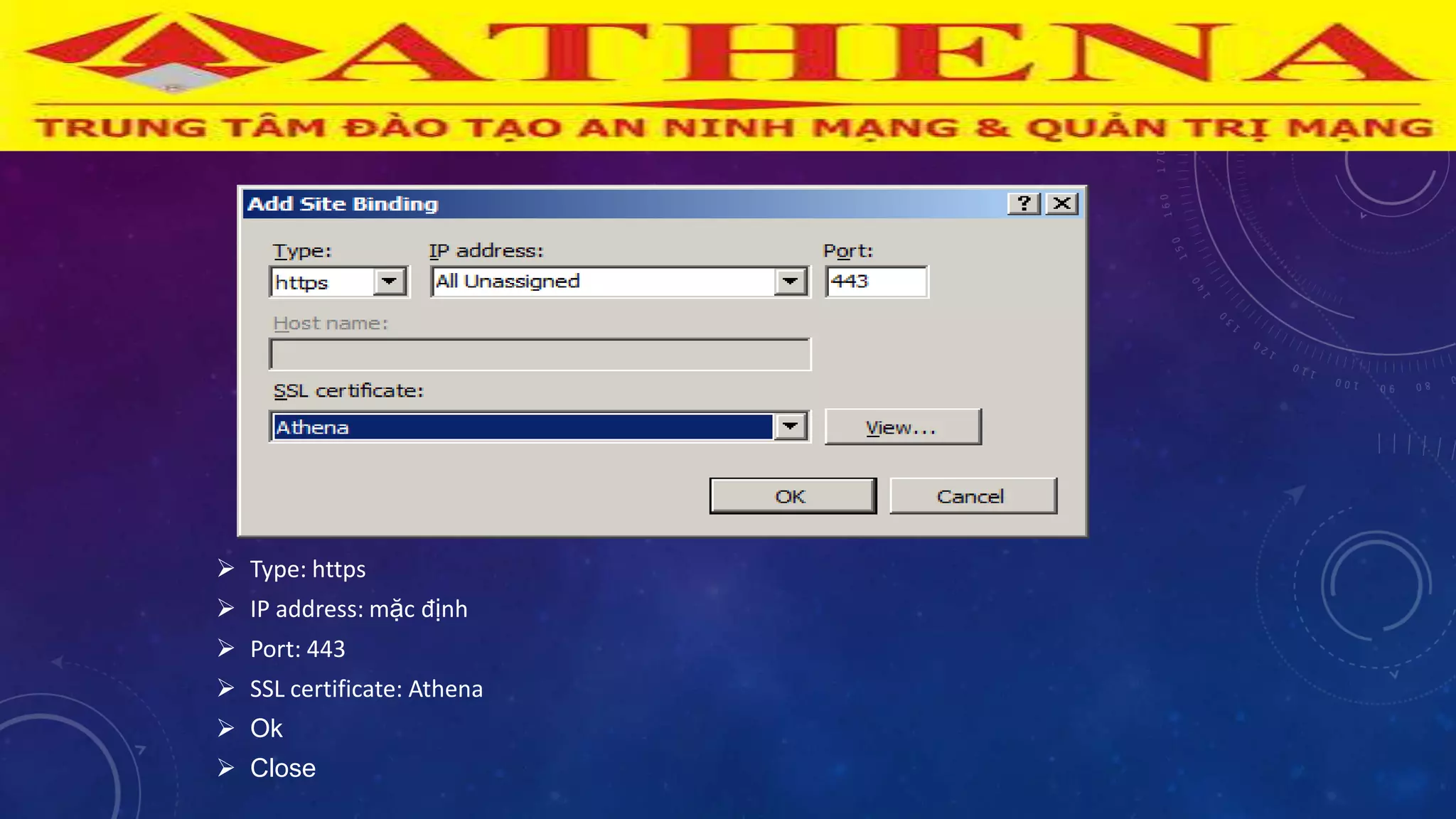Click the 'Port: 443' bullet text

pyautogui.click(x=298, y=649)
